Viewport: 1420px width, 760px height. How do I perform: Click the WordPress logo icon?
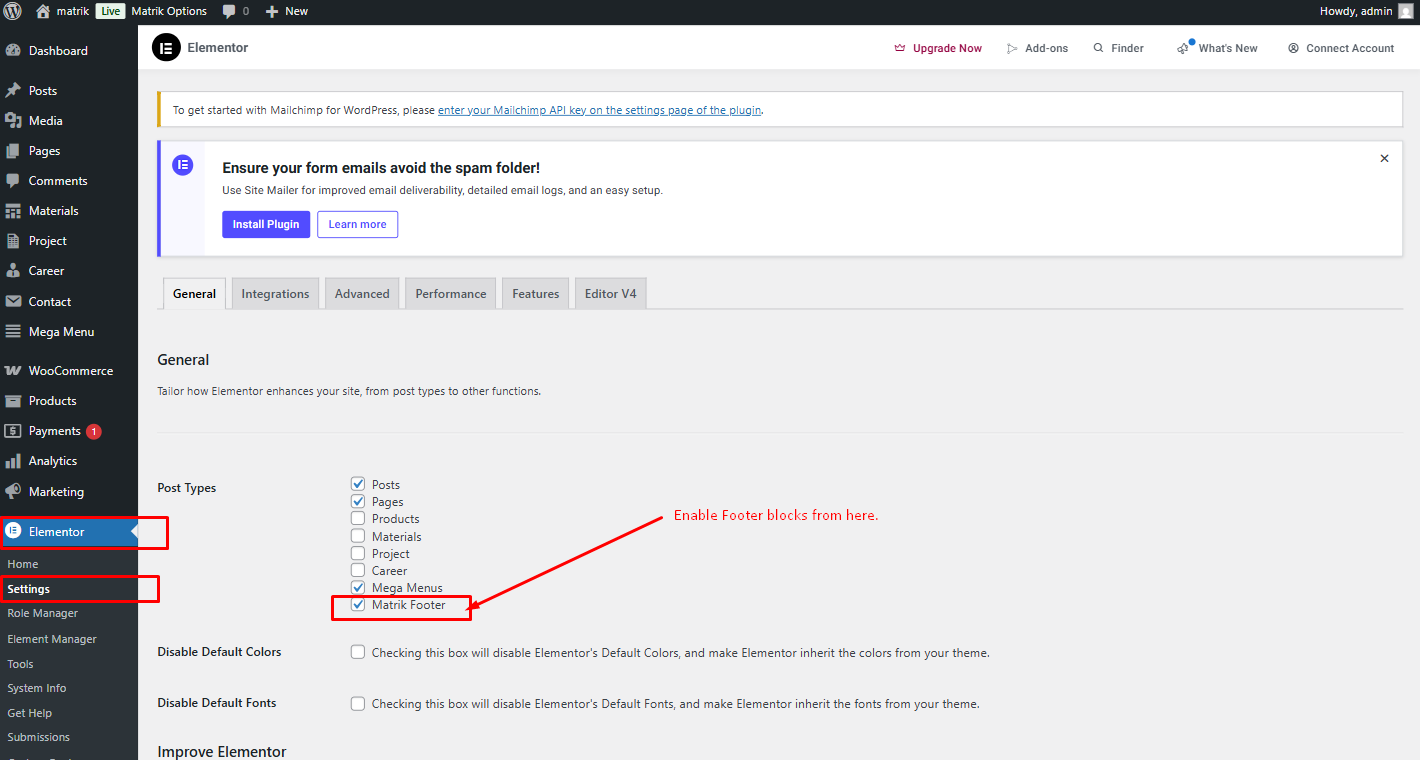tap(13, 11)
